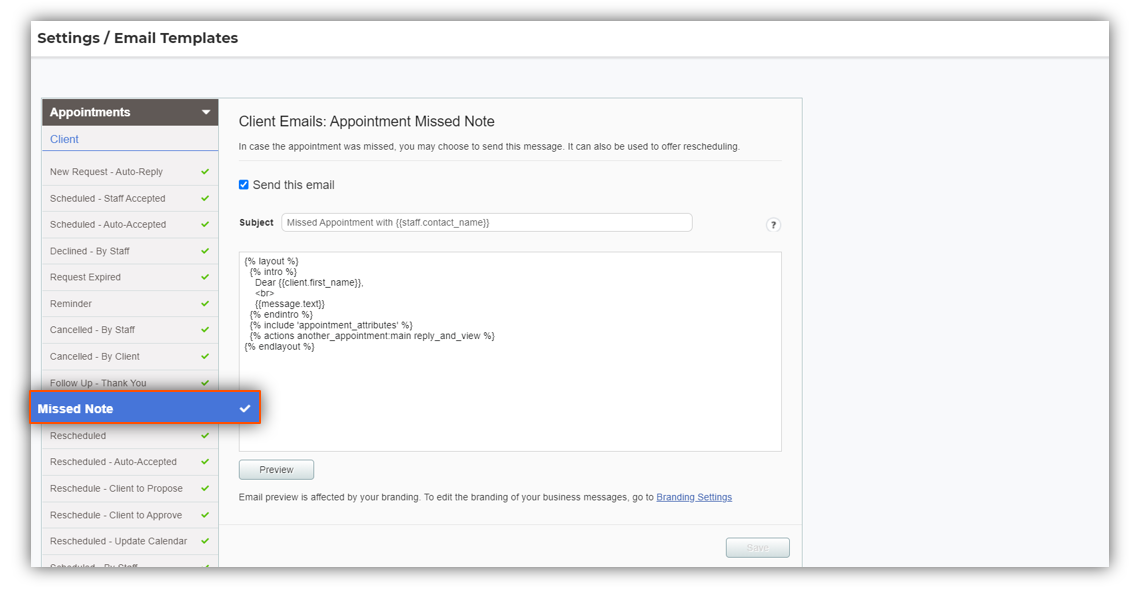Screen dimensions: 1146x590
Task: Open the Branding Settings link
Action: click(x=694, y=497)
